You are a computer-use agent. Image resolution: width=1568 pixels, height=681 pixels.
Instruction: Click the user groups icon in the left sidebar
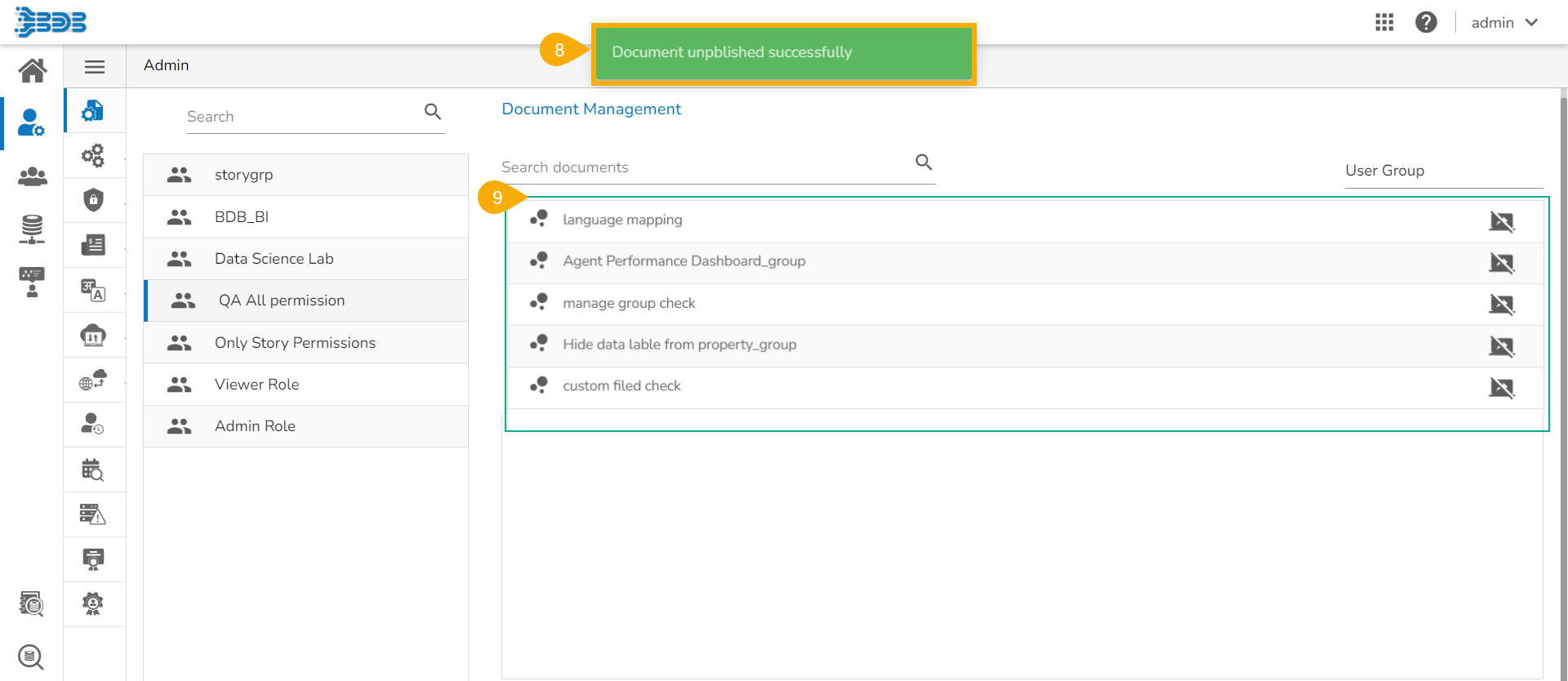33,176
